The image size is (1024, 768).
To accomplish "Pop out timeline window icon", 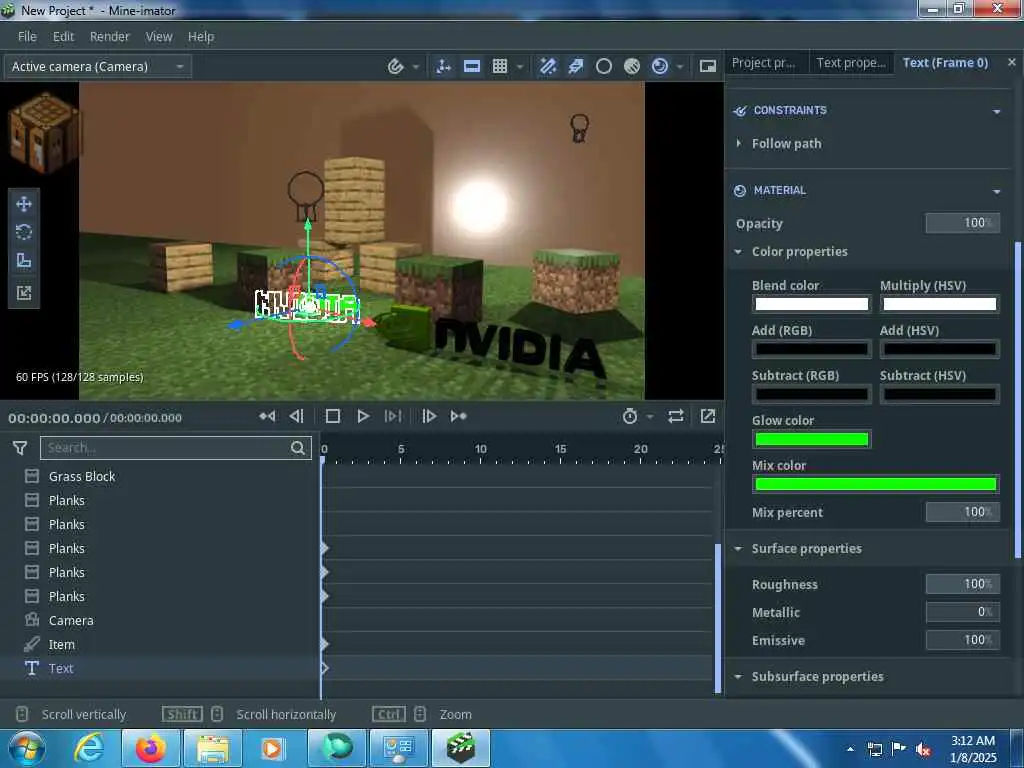I will 708,416.
